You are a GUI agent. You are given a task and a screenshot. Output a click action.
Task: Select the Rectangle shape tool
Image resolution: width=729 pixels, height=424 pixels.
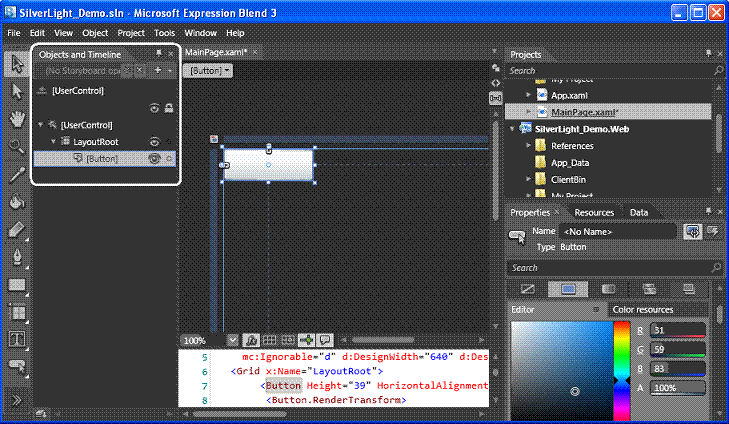coord(17,285)
